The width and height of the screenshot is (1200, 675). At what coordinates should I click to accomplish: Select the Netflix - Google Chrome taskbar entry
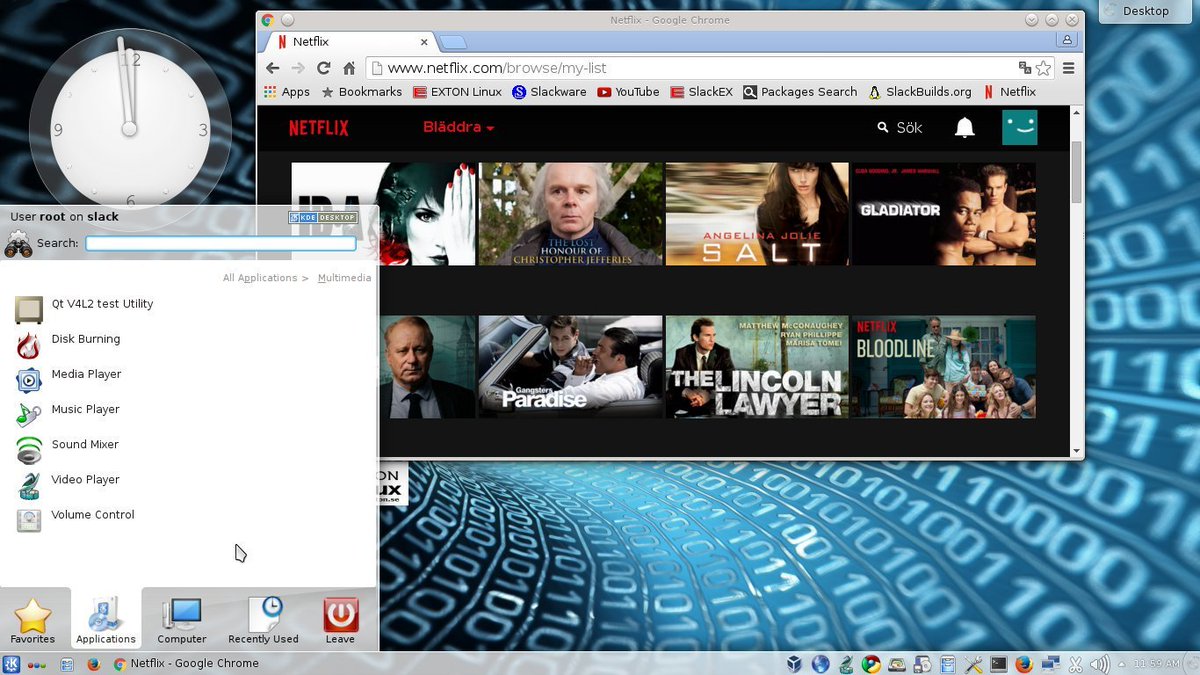186,664
